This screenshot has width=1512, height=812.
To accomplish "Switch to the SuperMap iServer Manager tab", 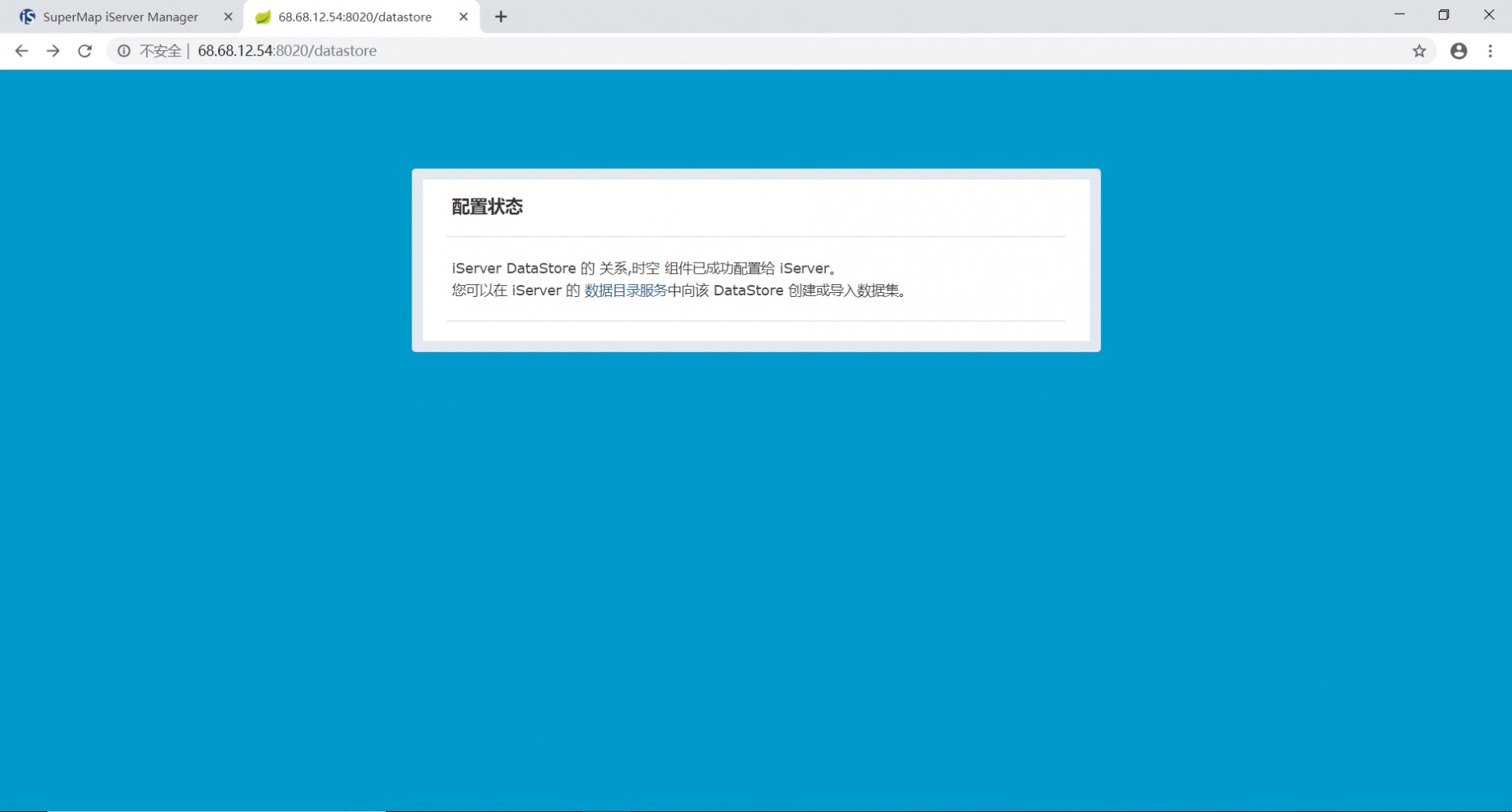I will pos(122,17).
